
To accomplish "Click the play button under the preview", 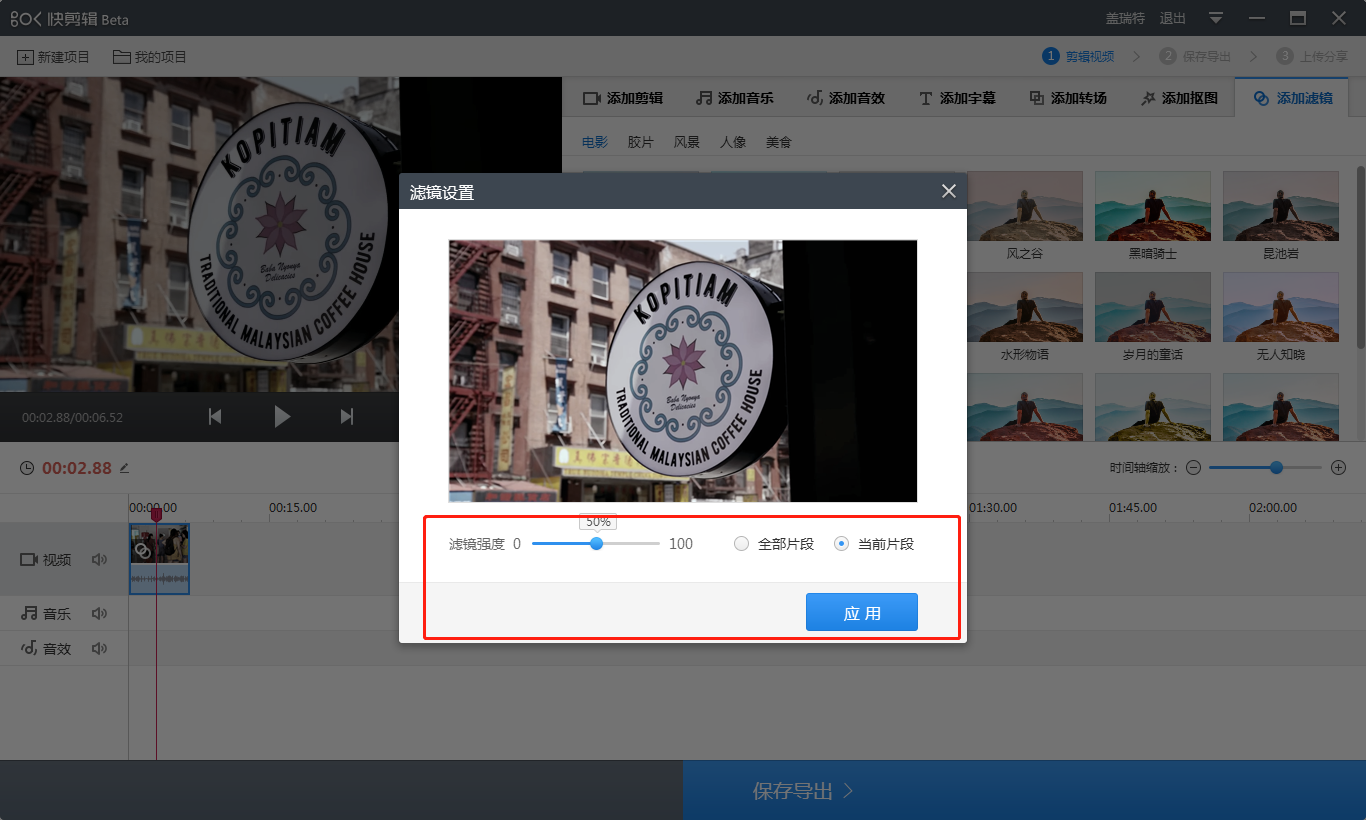I will (x=282, y=417).
